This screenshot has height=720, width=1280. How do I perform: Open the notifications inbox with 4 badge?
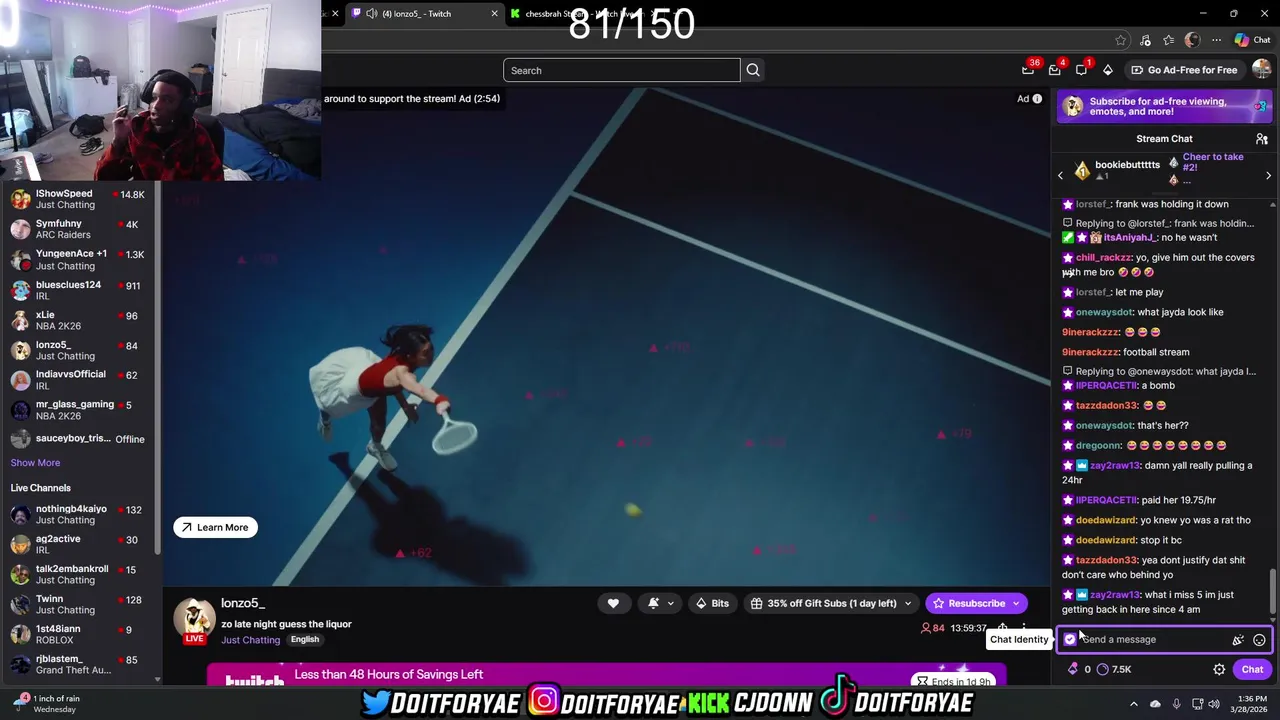click(1055, 69)
